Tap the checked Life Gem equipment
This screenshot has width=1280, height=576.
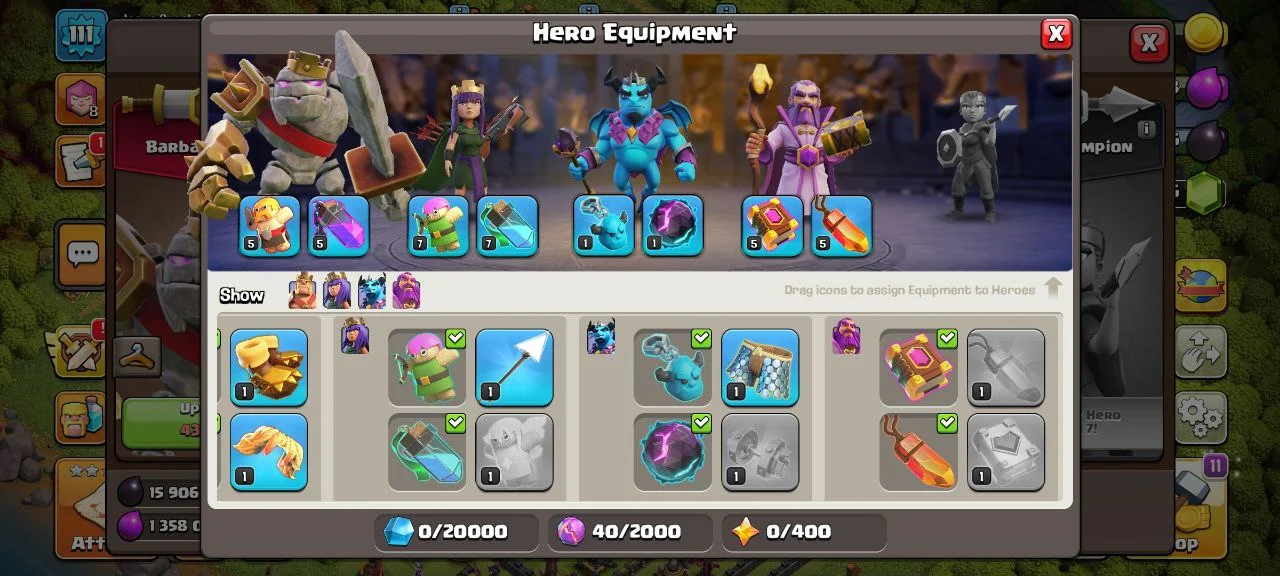click(x=918, y=452)
